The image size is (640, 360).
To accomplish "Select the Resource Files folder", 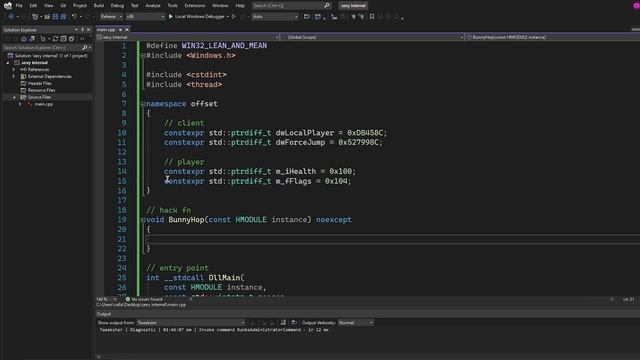I will tap(41, 90).
